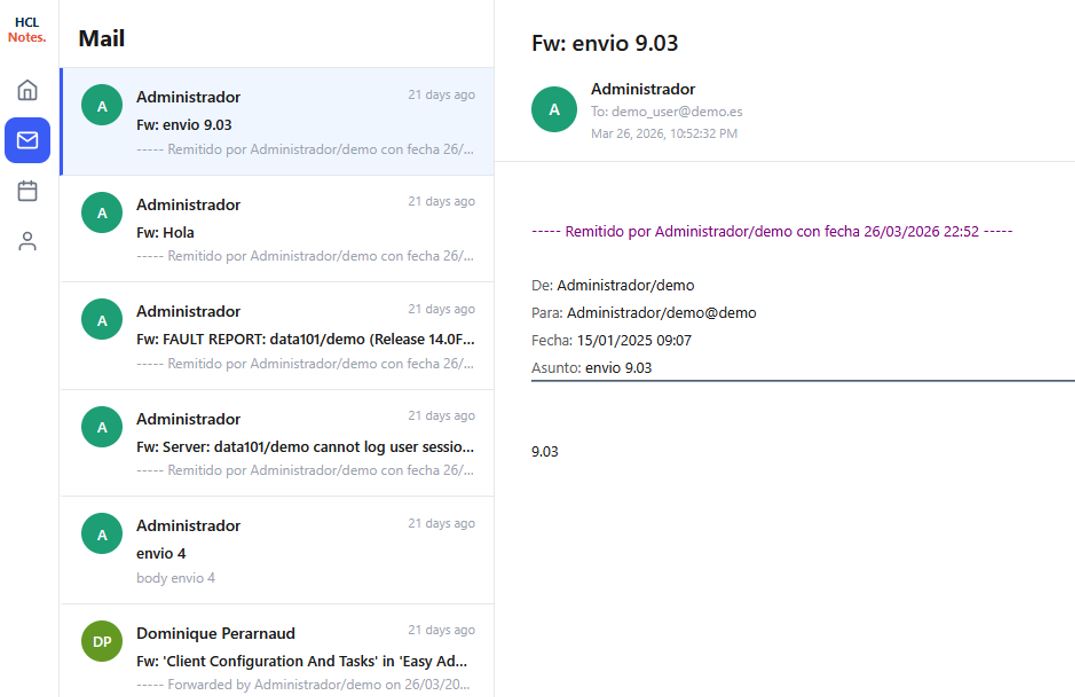Image resolution: width=1075 pixels, height=697 pixels.
Task: Open the Contacts person icon
Action: click(28, 241)
